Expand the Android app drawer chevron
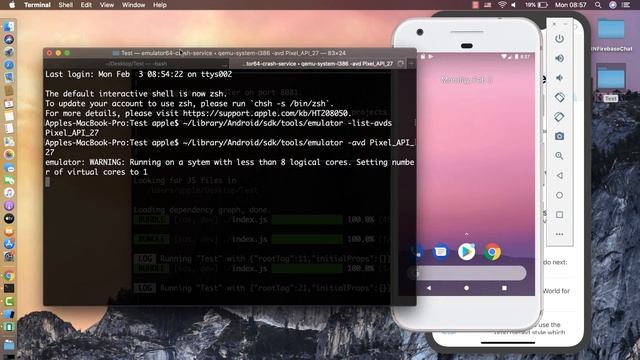Image resolution: width=640 pixels, height=360 pixels. pyautogui.click(x=466, y=234)
